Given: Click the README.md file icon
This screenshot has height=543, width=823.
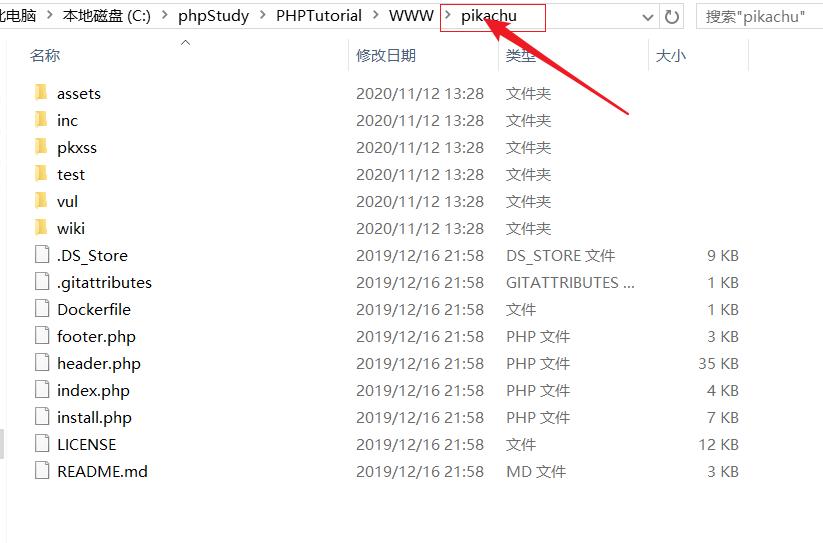Looking at the screenshot, I should (42, 471).
